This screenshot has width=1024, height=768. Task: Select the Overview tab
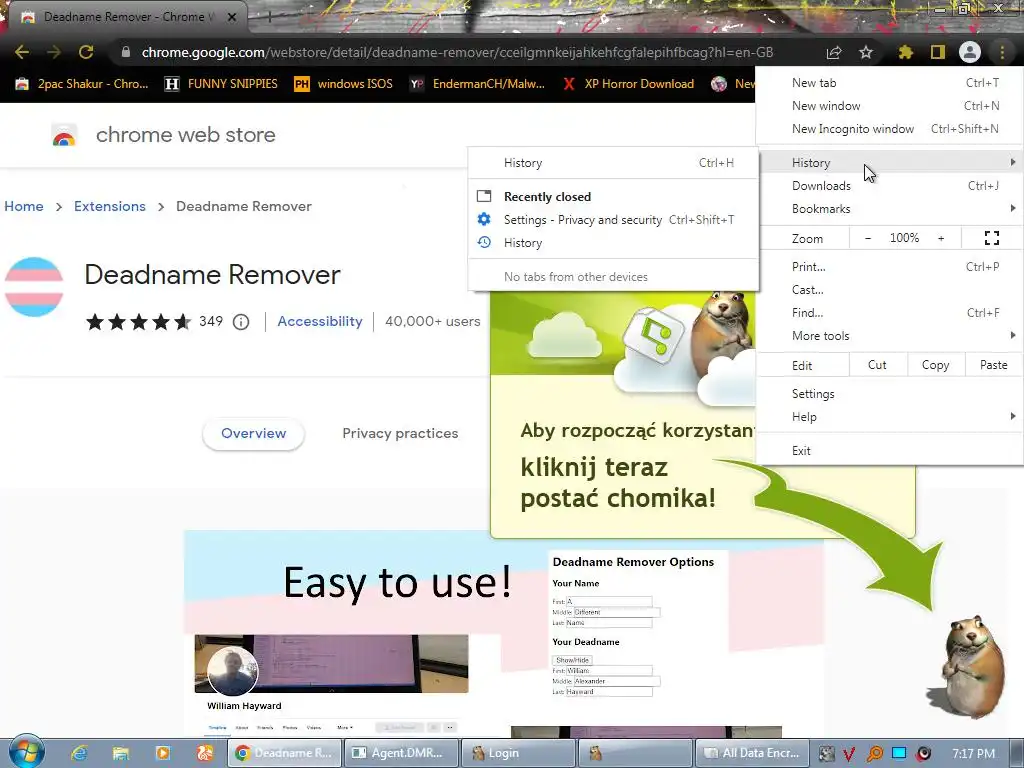coord(253,434)
